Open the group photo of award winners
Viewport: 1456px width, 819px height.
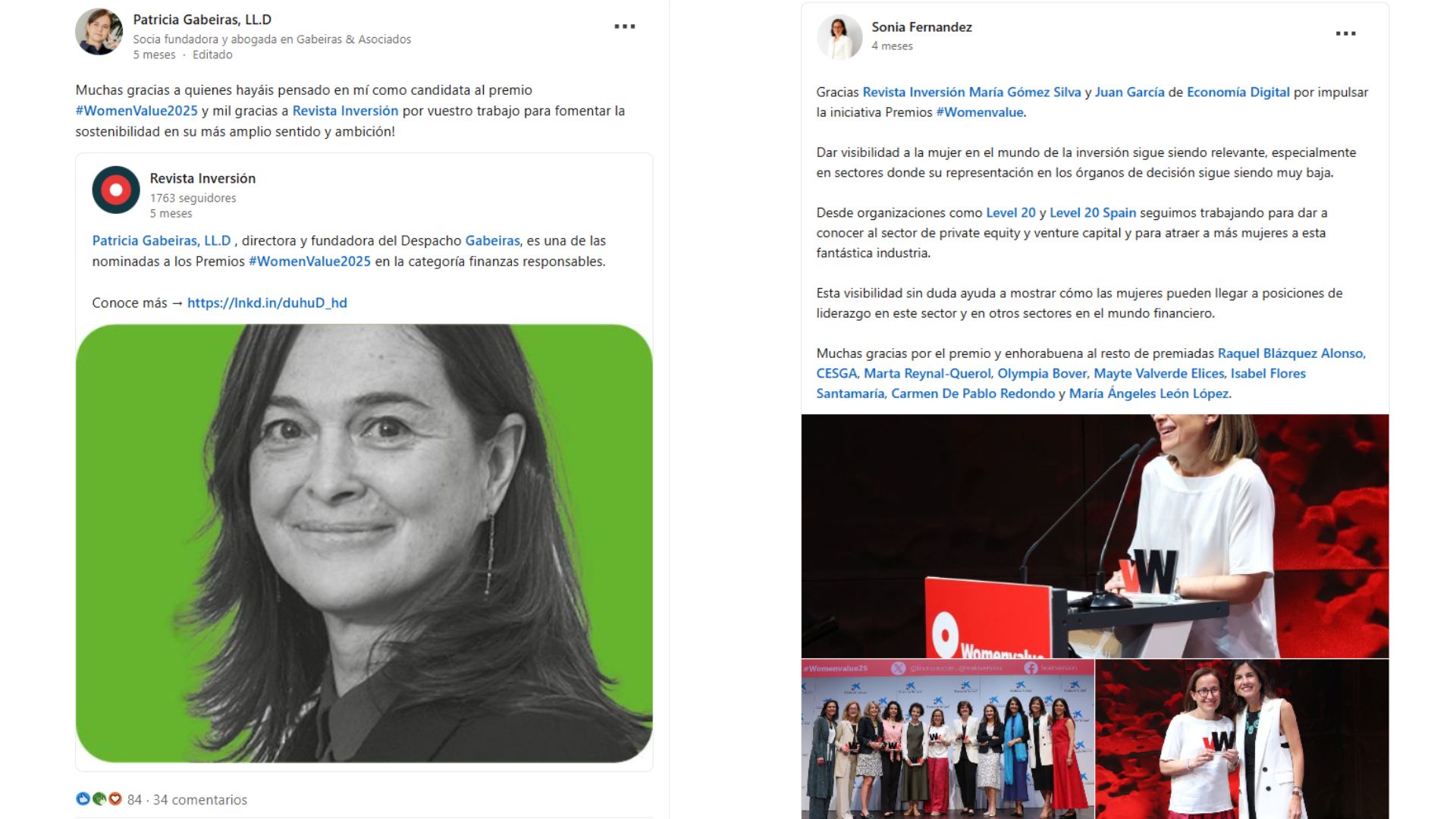point(948,739)
